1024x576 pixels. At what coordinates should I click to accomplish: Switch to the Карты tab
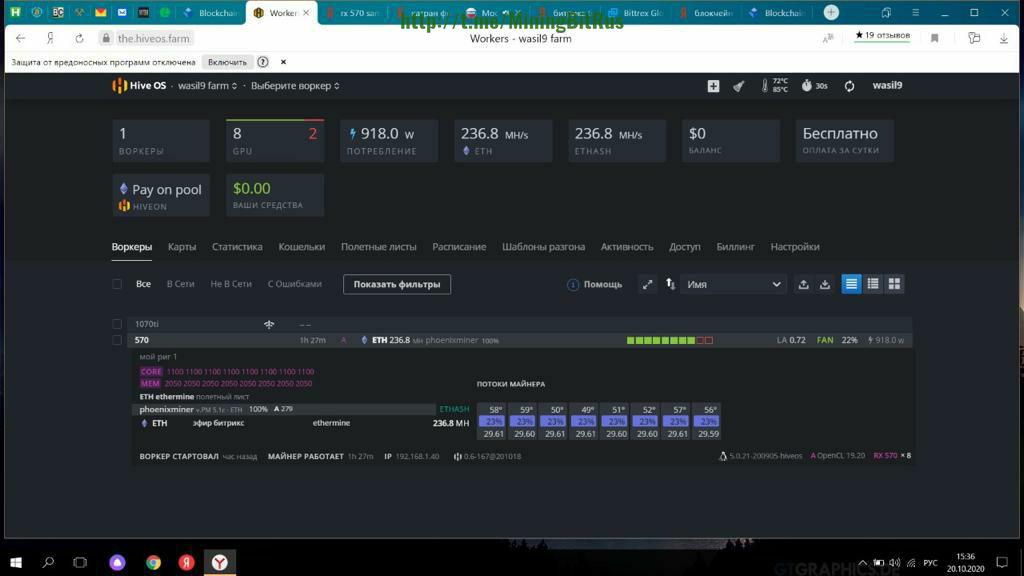182,247
